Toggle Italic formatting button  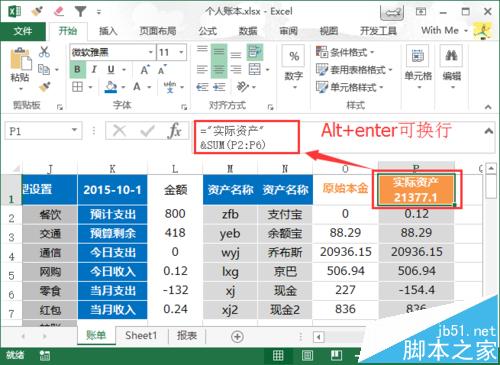94,70
